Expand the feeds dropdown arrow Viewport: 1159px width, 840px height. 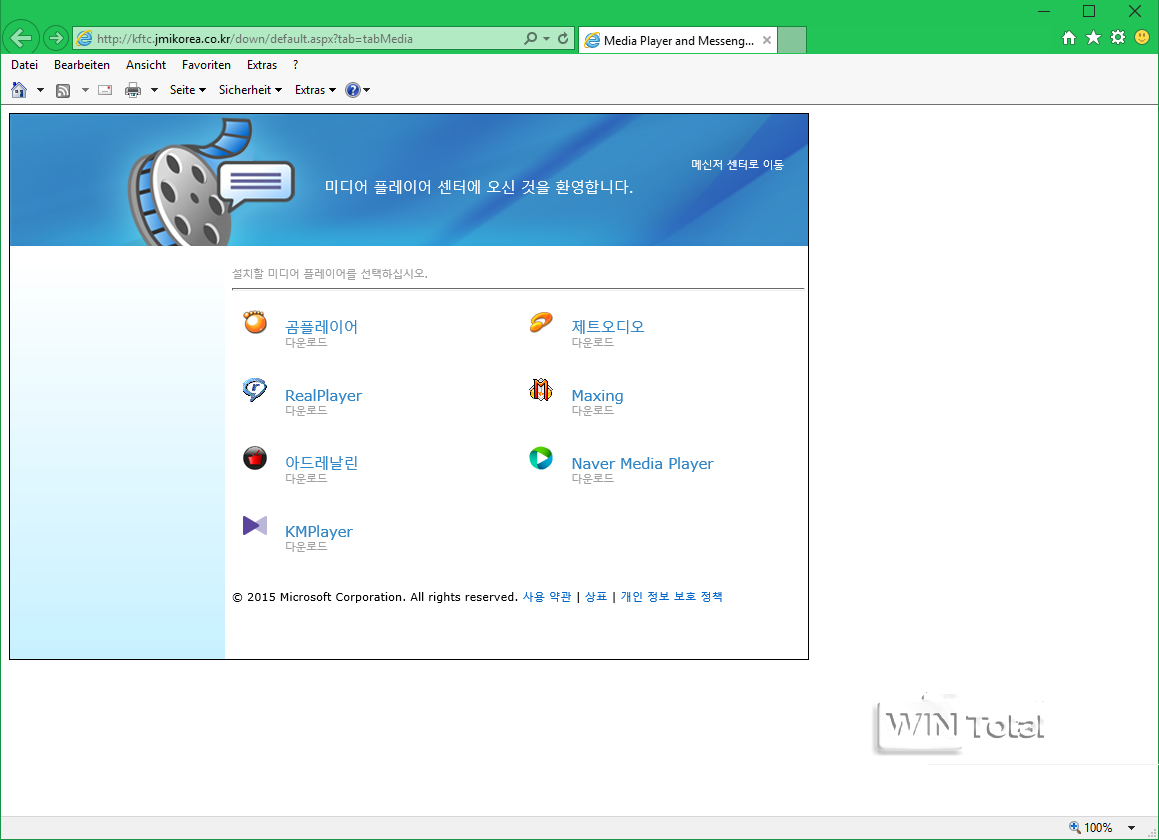(x=85, y=90)
